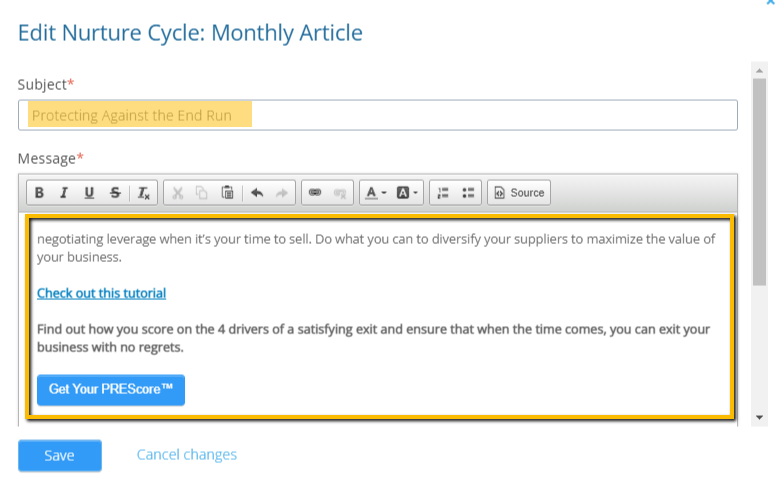Apply strikethrough formatting

click(x=115, y=193)
